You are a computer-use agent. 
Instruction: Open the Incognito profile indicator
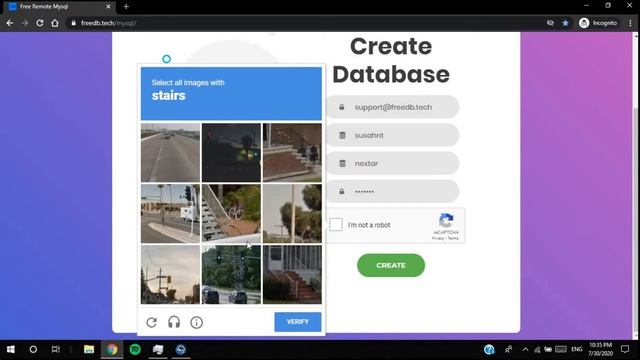click(x=598, y=23)
